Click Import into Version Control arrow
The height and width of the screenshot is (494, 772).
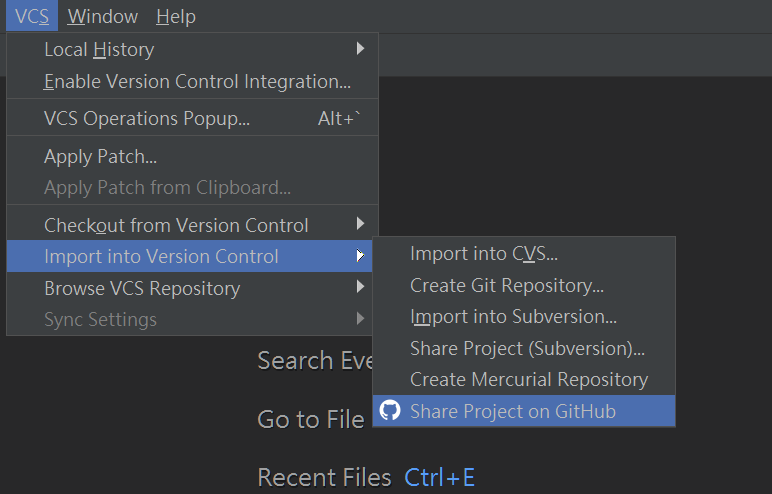[360, 257]
